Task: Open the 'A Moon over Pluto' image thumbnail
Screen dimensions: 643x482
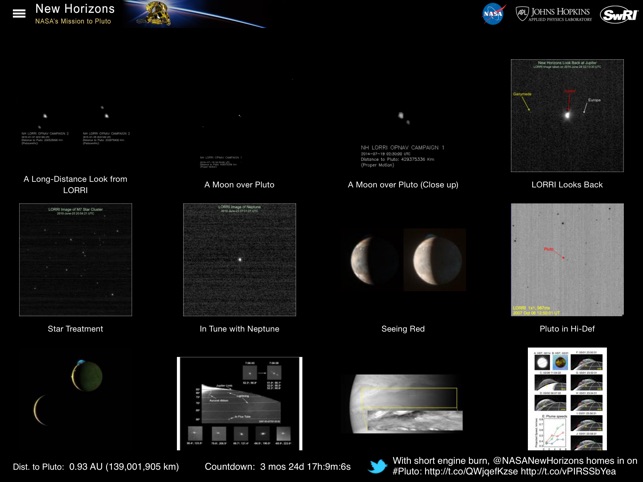Action: tap(239, 115)
